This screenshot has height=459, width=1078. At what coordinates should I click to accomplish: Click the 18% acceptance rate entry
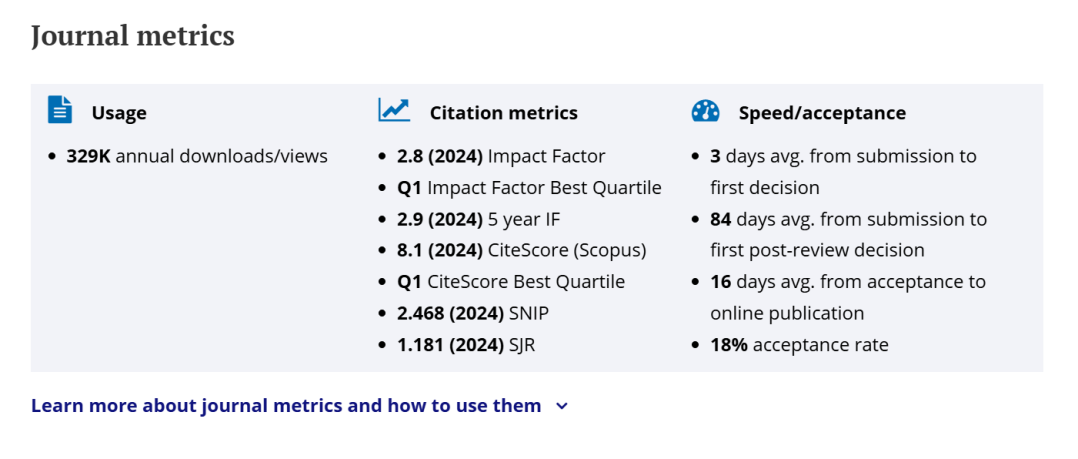pyautogui.click(x=800, y=345)
